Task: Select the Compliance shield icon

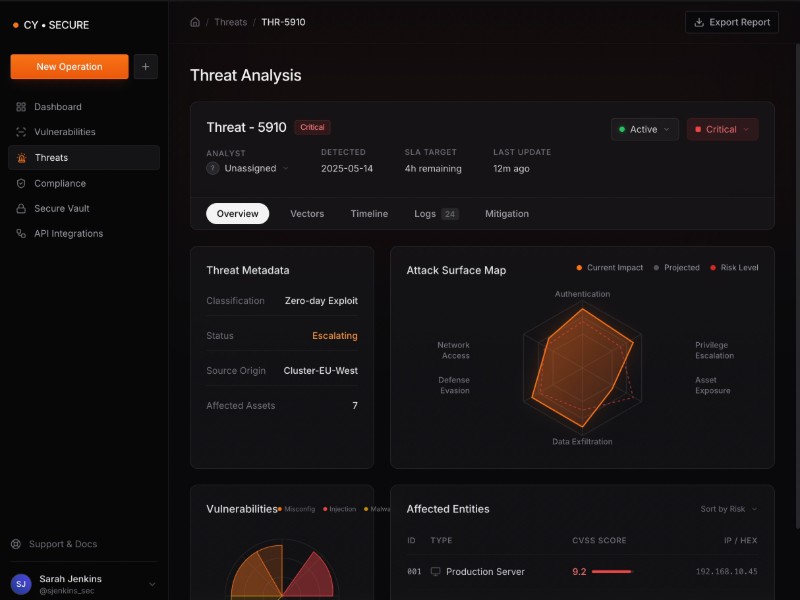Action: coord(22,183)
